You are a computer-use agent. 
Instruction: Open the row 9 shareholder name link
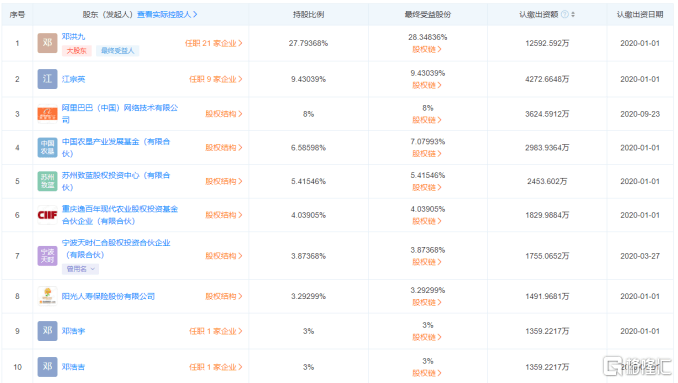[74, 331]
